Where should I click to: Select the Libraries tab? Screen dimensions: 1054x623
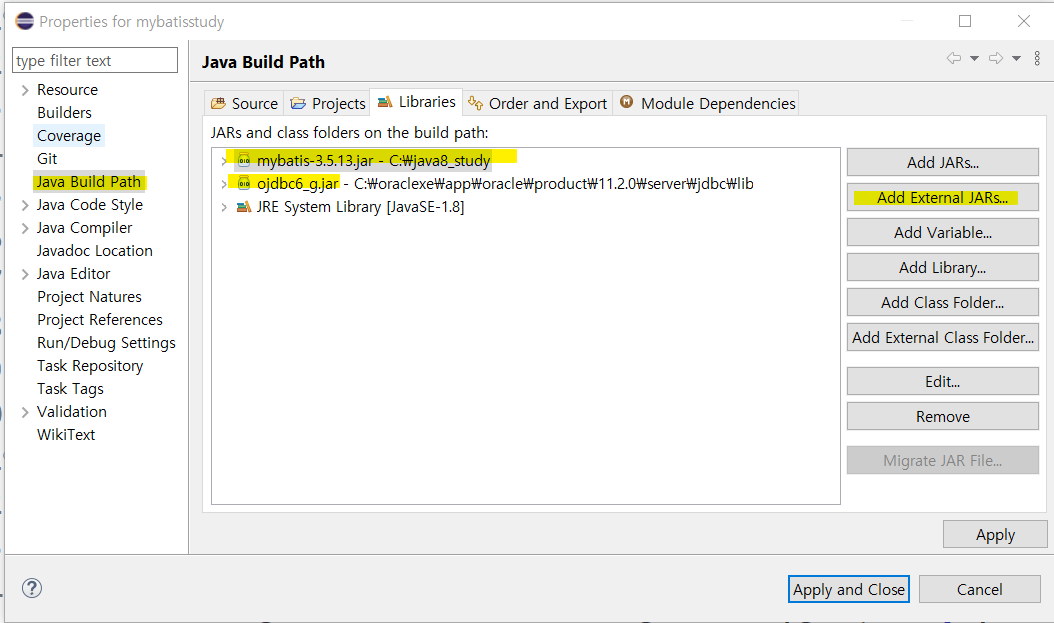tap(416, 102)
